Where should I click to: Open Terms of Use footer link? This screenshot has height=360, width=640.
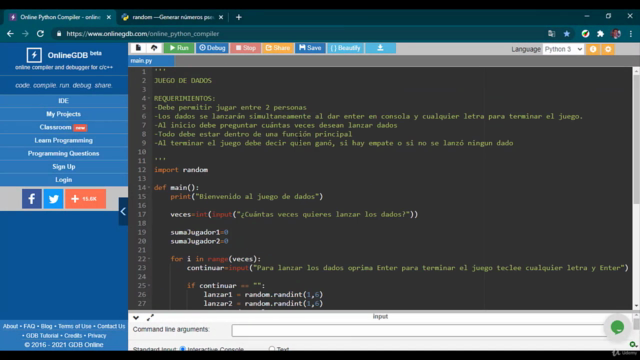click(x=75, y=326)
